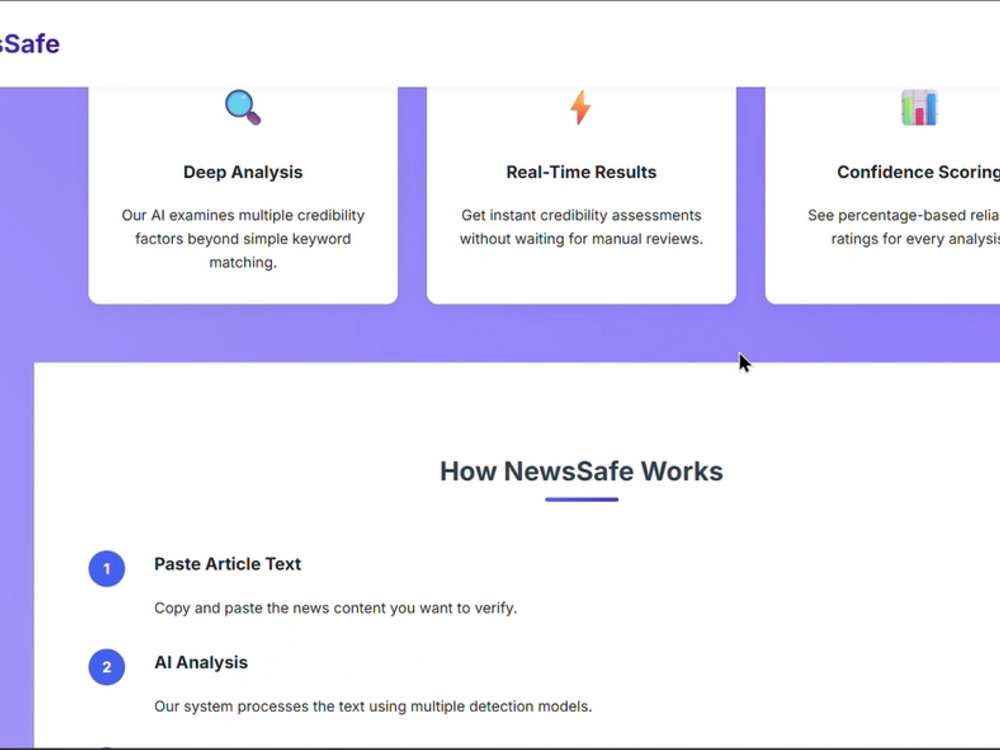The image size is (1000, 750).
Task: Click text 'Our AI examines multiple credibility'
Action: point(243,216)
